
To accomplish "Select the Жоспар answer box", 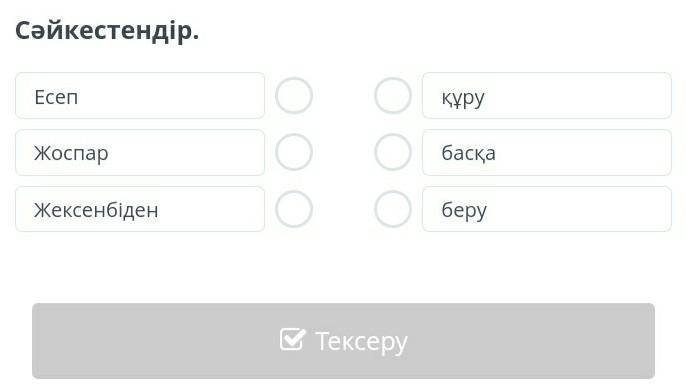I will [140, 152].
